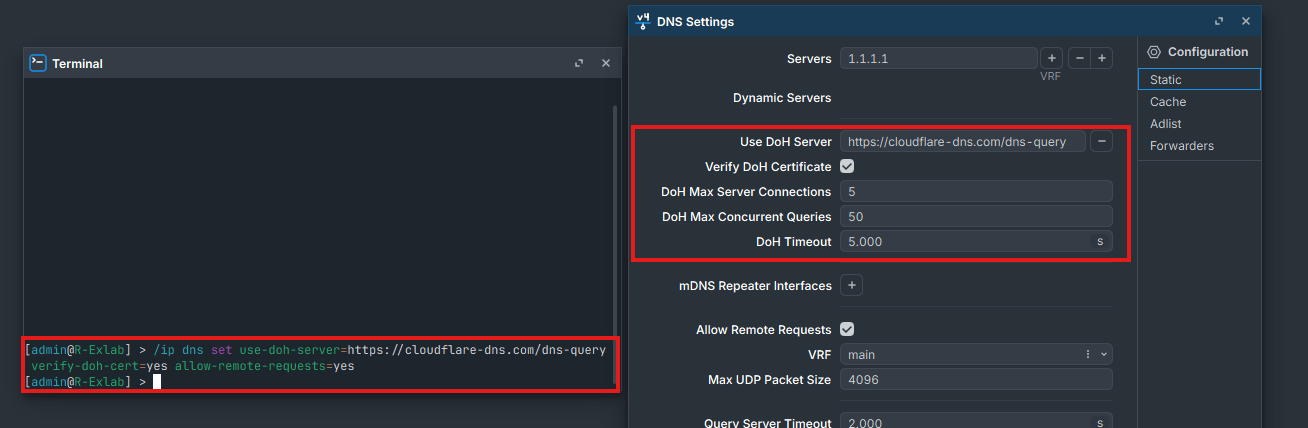Click the DoH Max Concurrent Queries field
The height and width of the screenshot is (428, 1308).
point(976,217)
